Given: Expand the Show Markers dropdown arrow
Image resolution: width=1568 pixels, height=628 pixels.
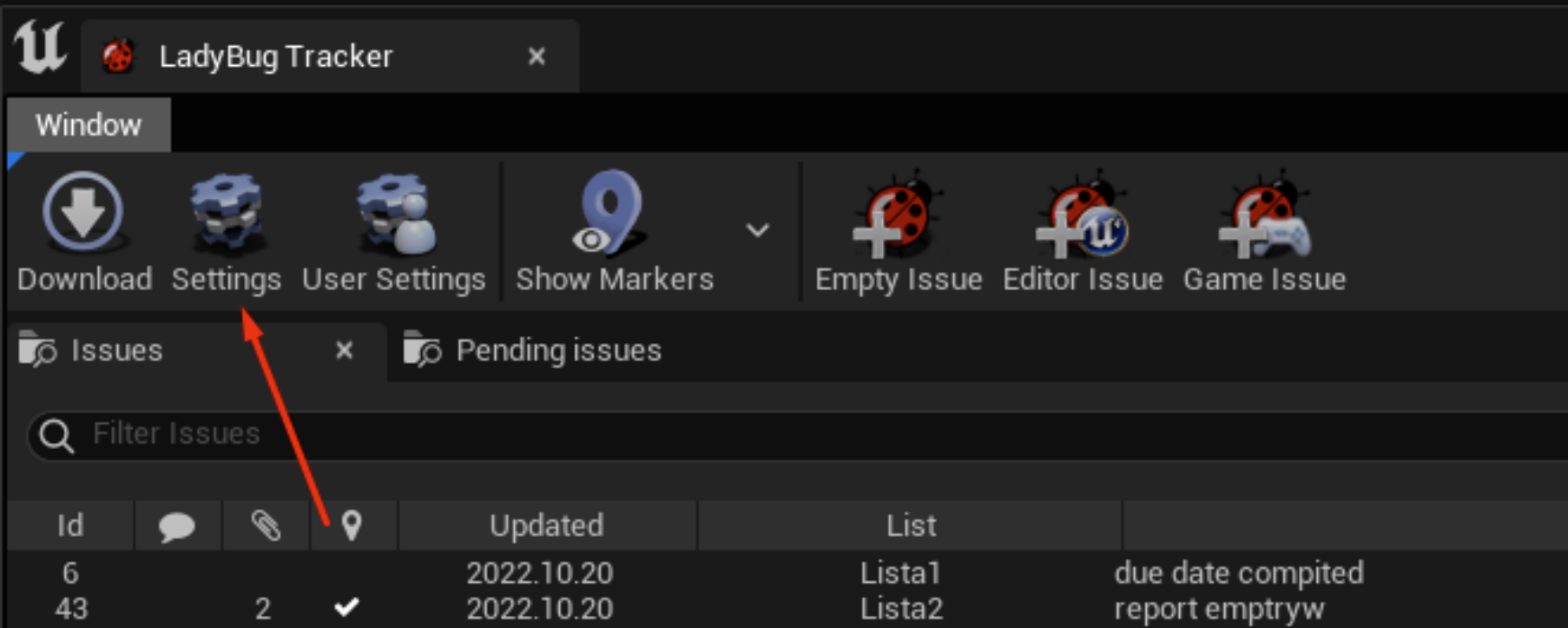Looking at the screenshot, I should pos(757,230).
